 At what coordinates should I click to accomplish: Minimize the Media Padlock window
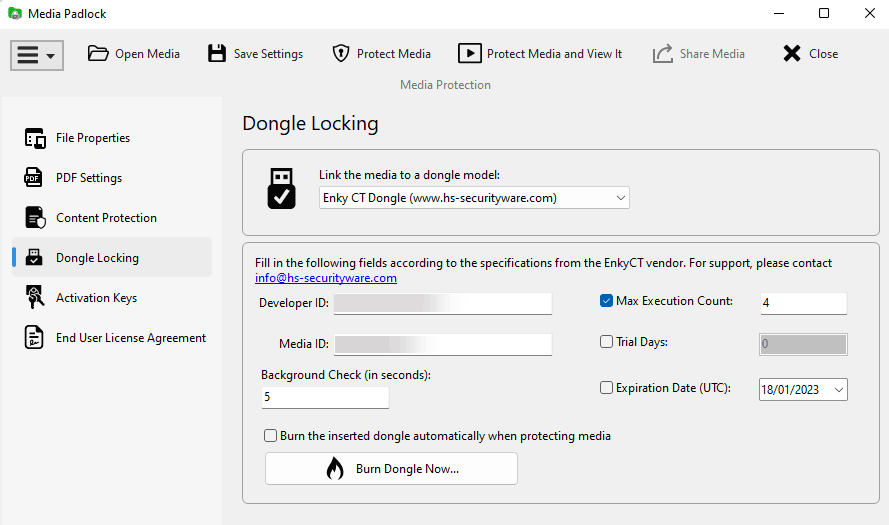(779, 13)
